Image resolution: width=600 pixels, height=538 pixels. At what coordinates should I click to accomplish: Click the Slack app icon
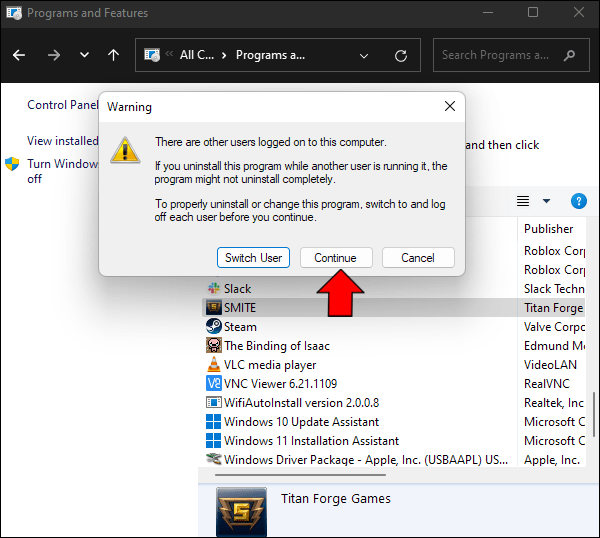tap(214, 288)
